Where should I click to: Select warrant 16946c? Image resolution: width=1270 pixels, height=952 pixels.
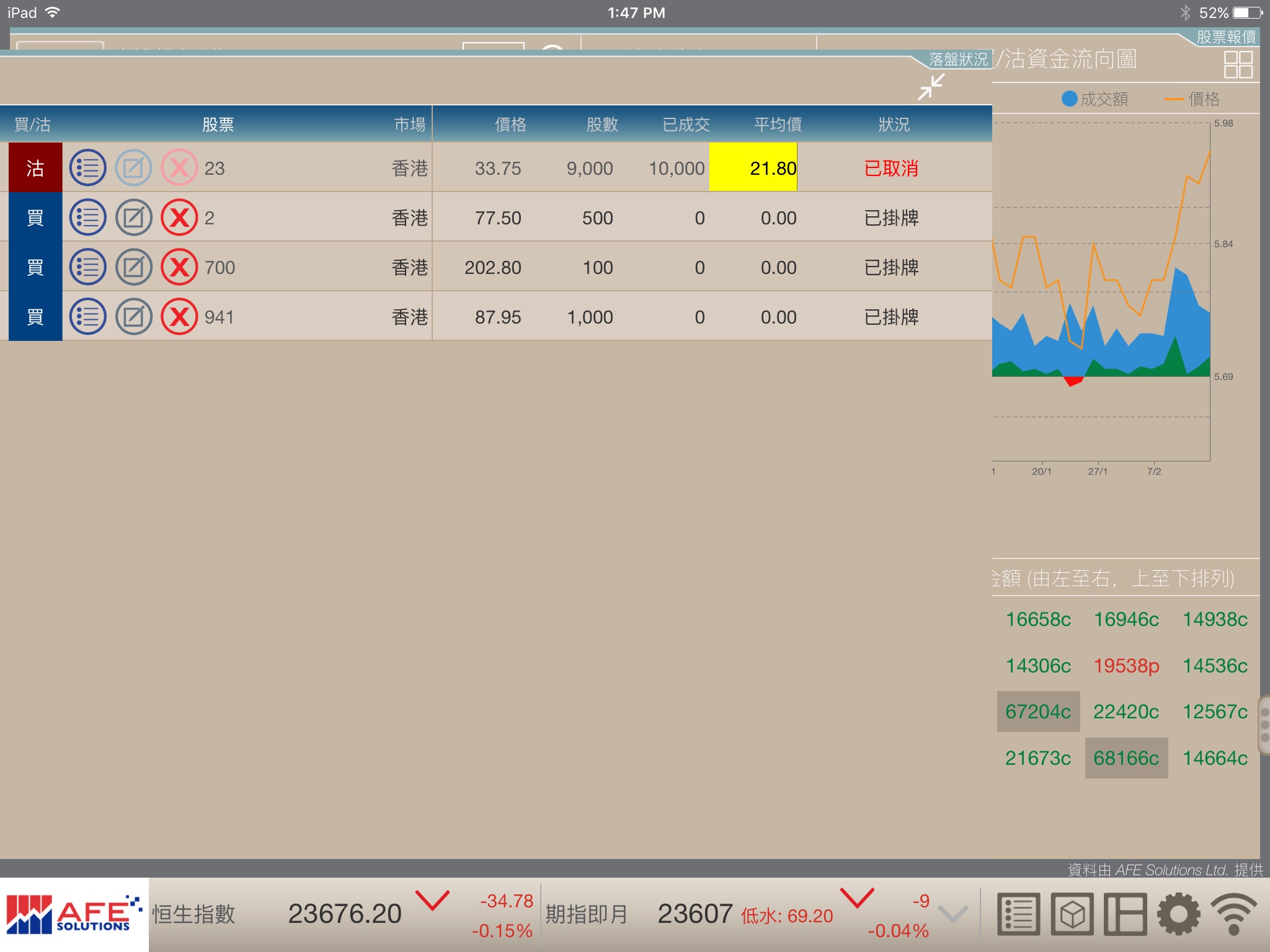1126,619
